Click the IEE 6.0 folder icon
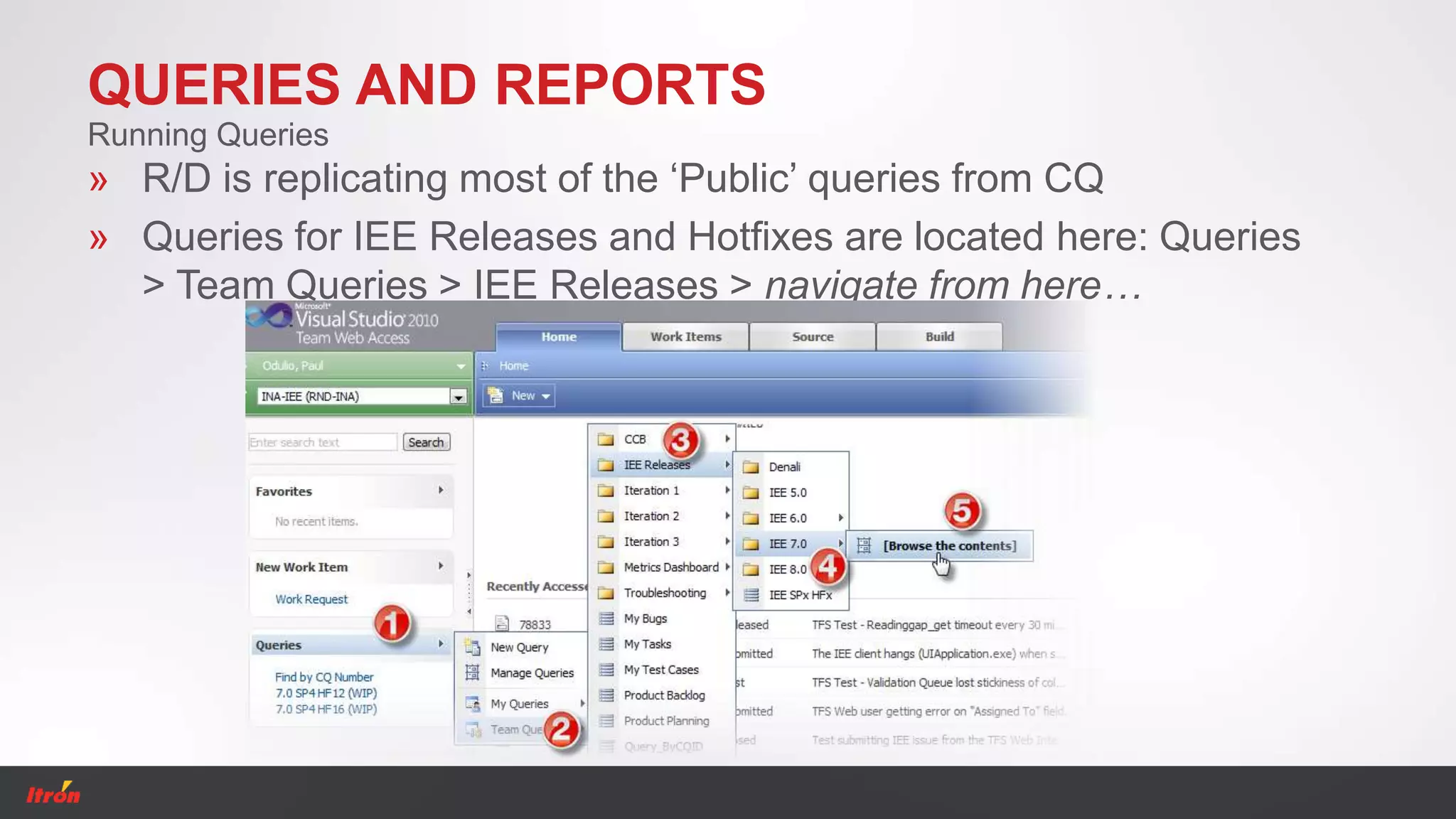 point(751,518)
